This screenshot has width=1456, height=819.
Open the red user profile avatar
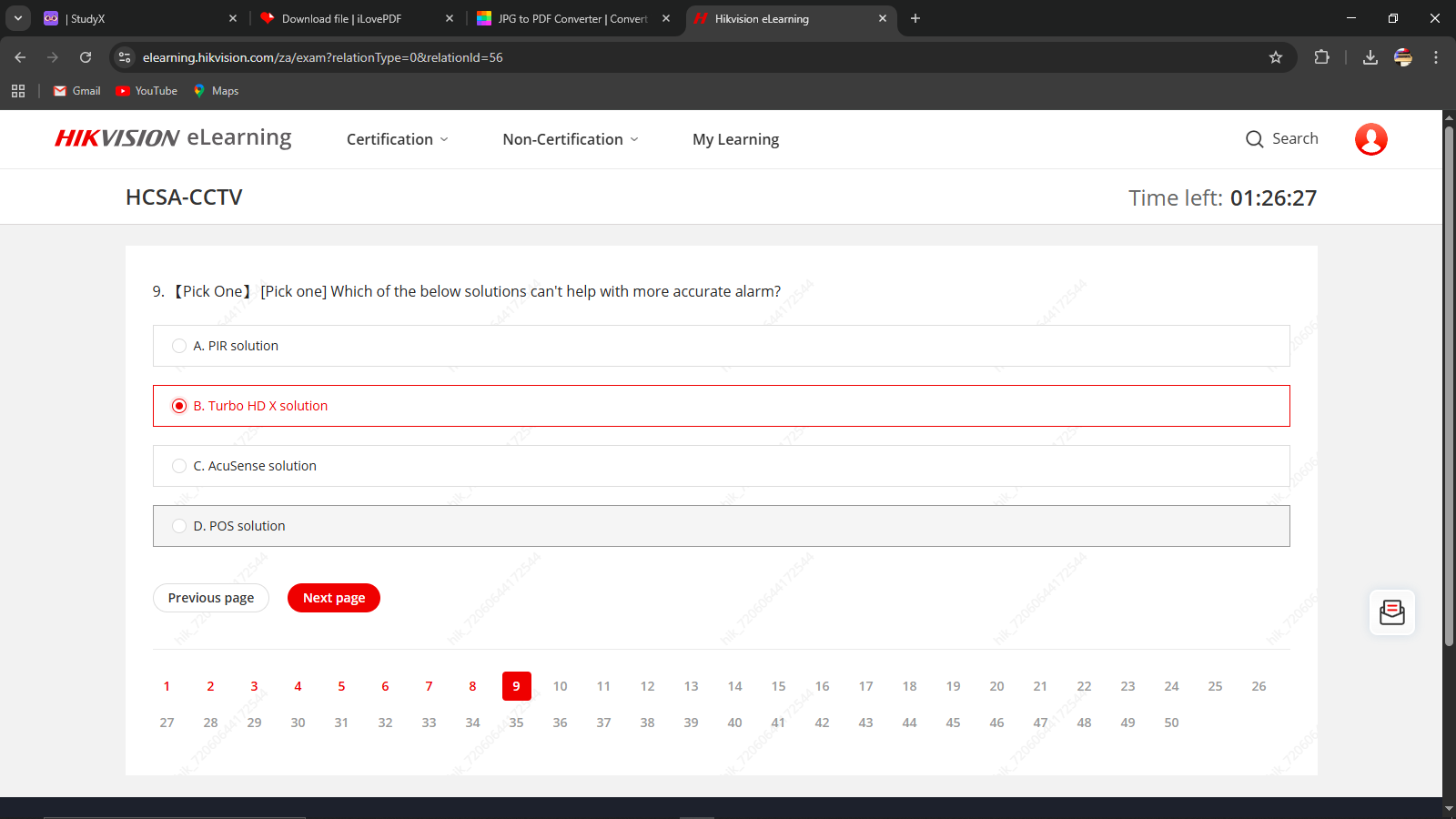click(x=1370, y=139)
